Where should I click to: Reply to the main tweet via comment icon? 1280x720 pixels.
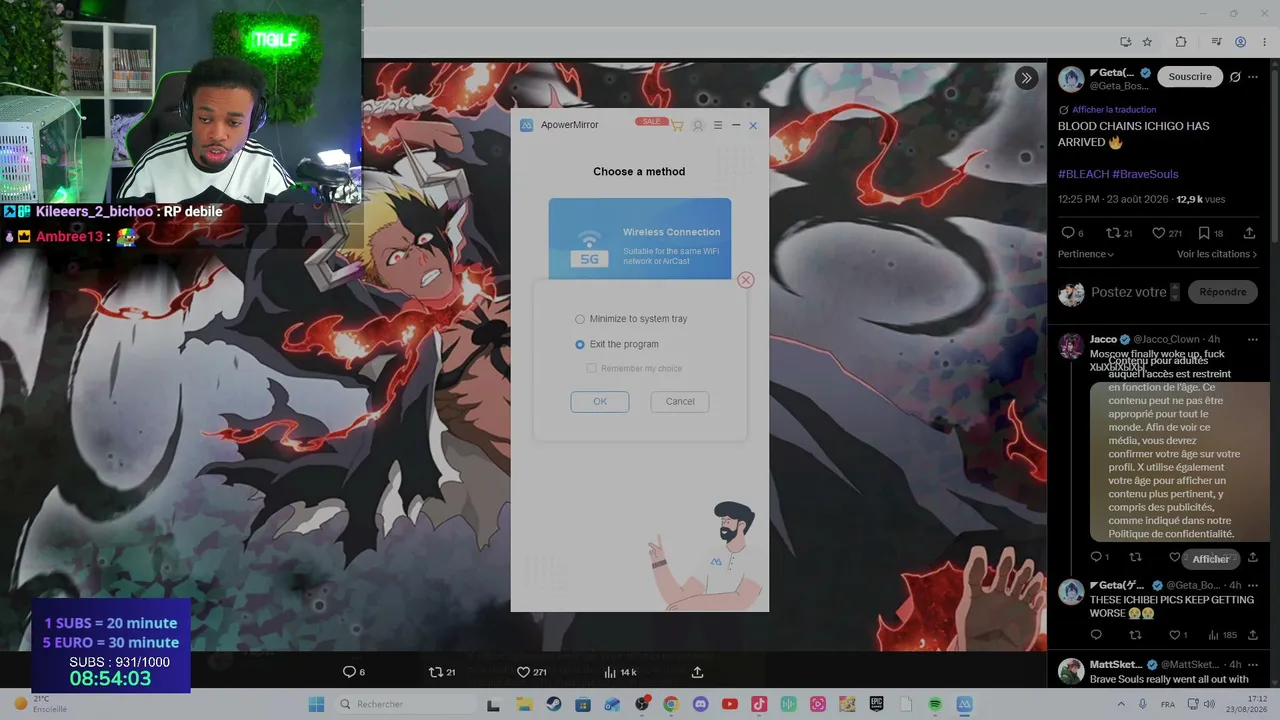click(1068, 233)
